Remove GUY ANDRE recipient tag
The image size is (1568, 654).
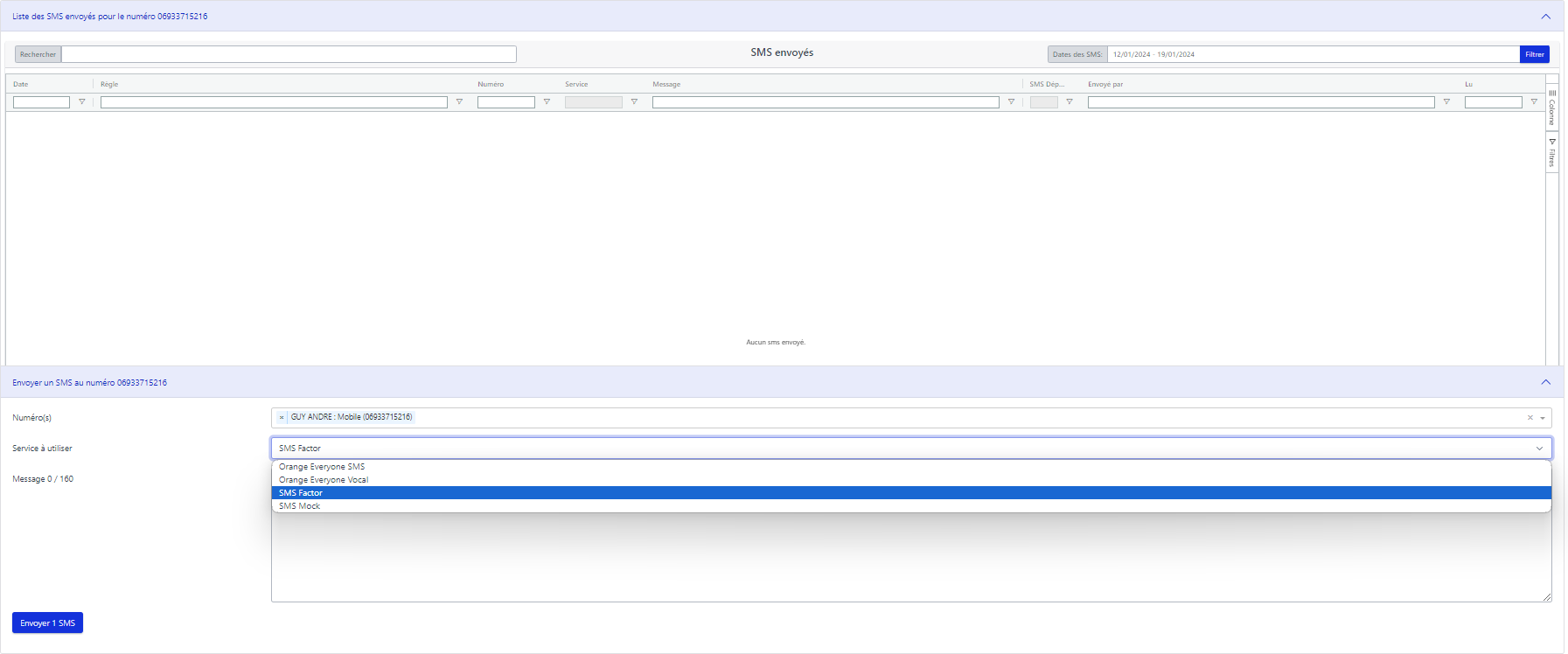[282, 418]
